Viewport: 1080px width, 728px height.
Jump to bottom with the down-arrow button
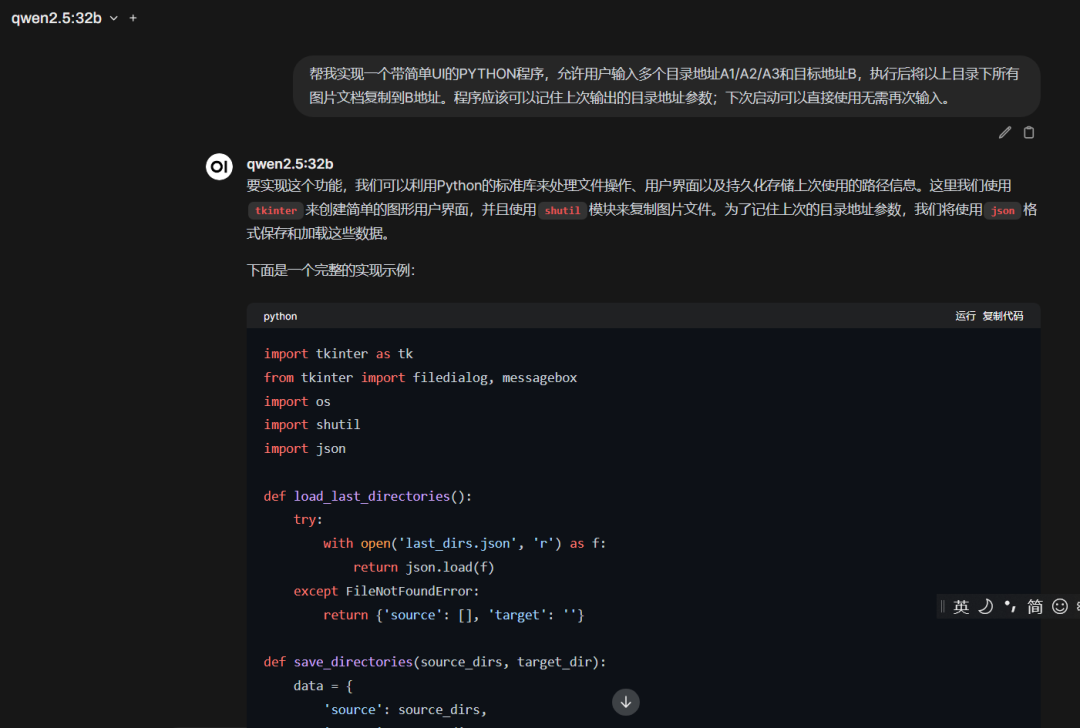626,702
